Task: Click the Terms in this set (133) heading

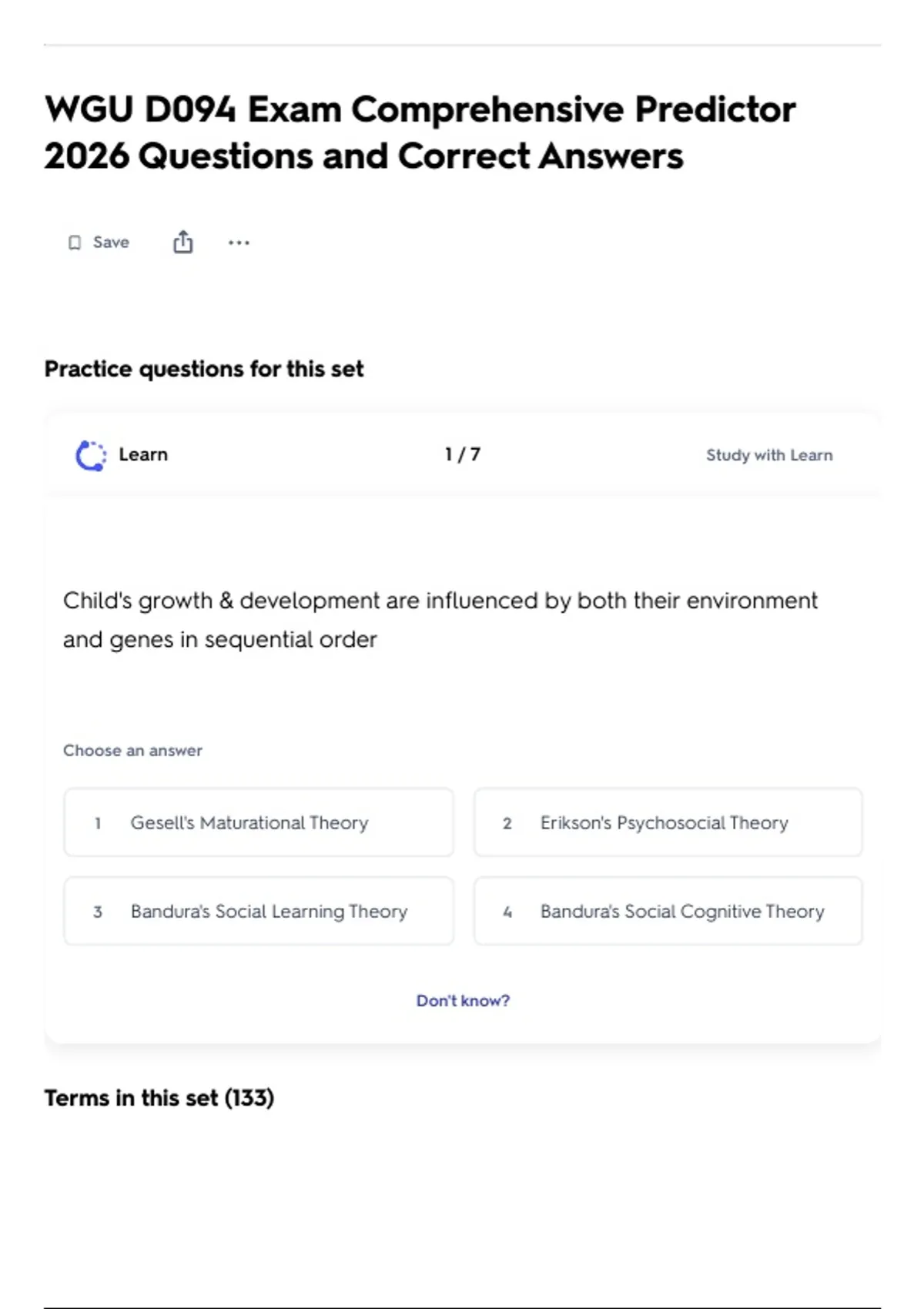Action: point(159,1097)
